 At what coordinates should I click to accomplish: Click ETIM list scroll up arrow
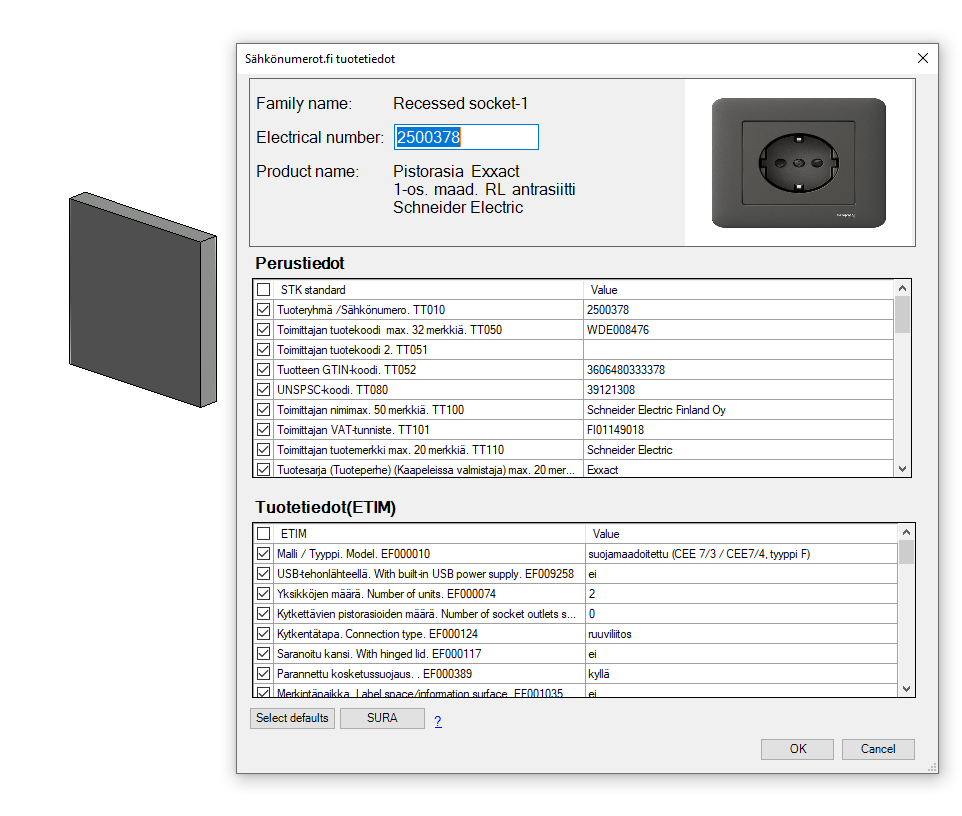[906, 532]
